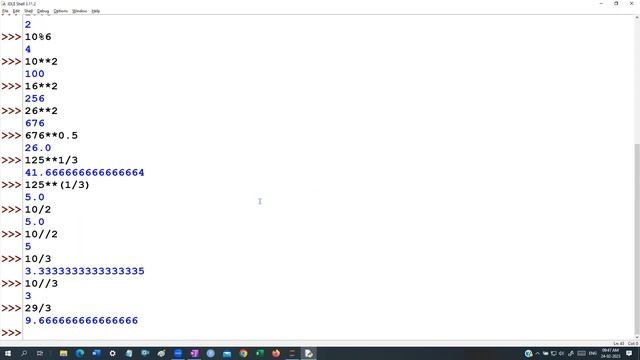This screenshot has height=360, width=640.
Task: Click the input line 29/3
Action: point(38,308)
